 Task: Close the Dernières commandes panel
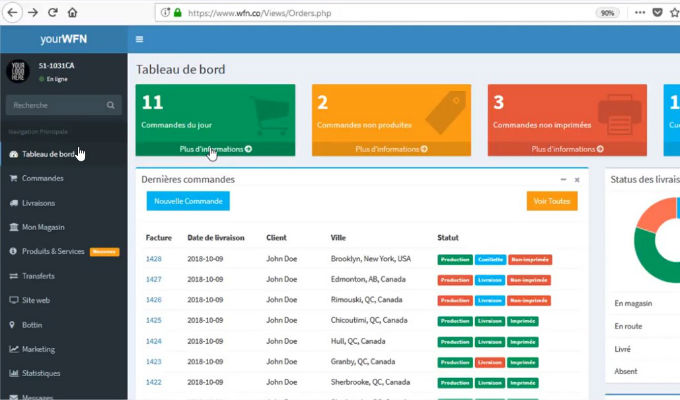[x=577, y=180]
